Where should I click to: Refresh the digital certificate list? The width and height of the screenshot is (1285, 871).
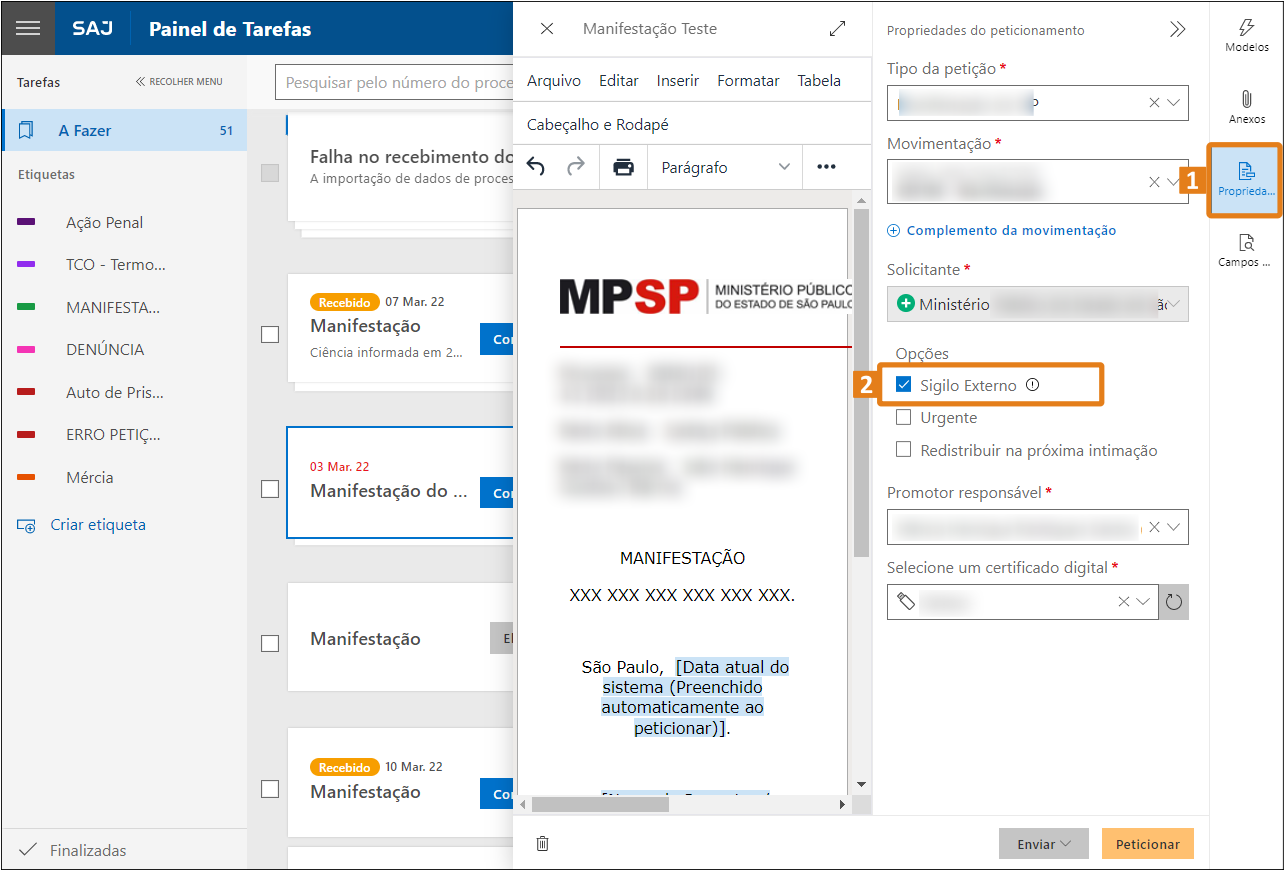coord(1173,601)
